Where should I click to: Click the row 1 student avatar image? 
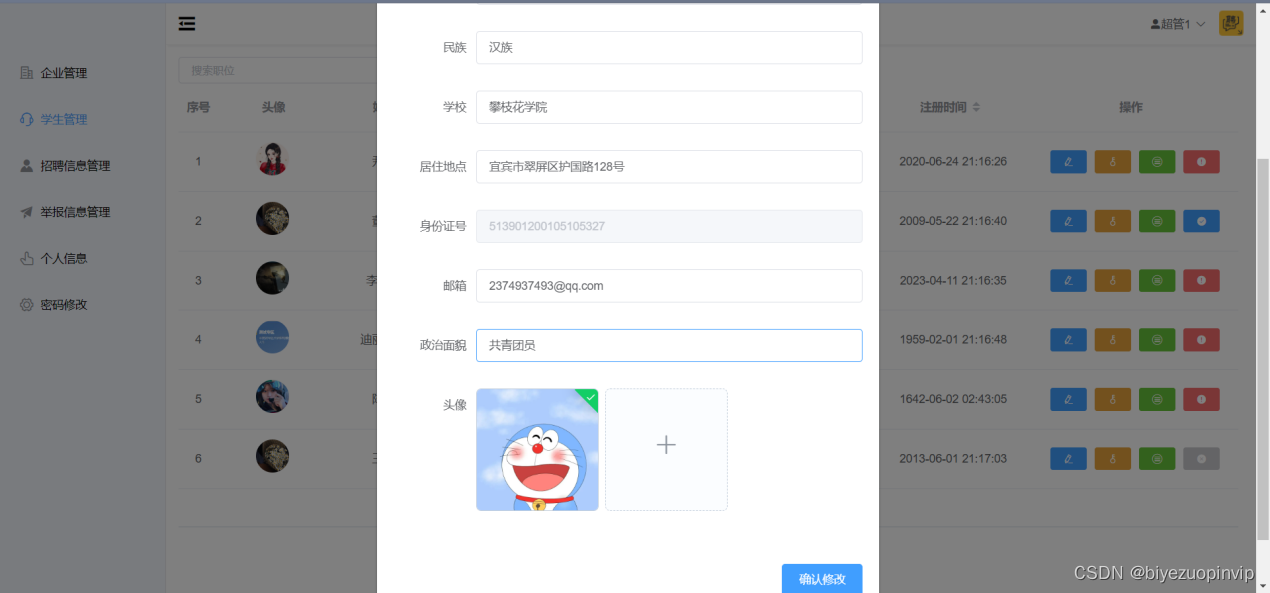click(272, 159)
